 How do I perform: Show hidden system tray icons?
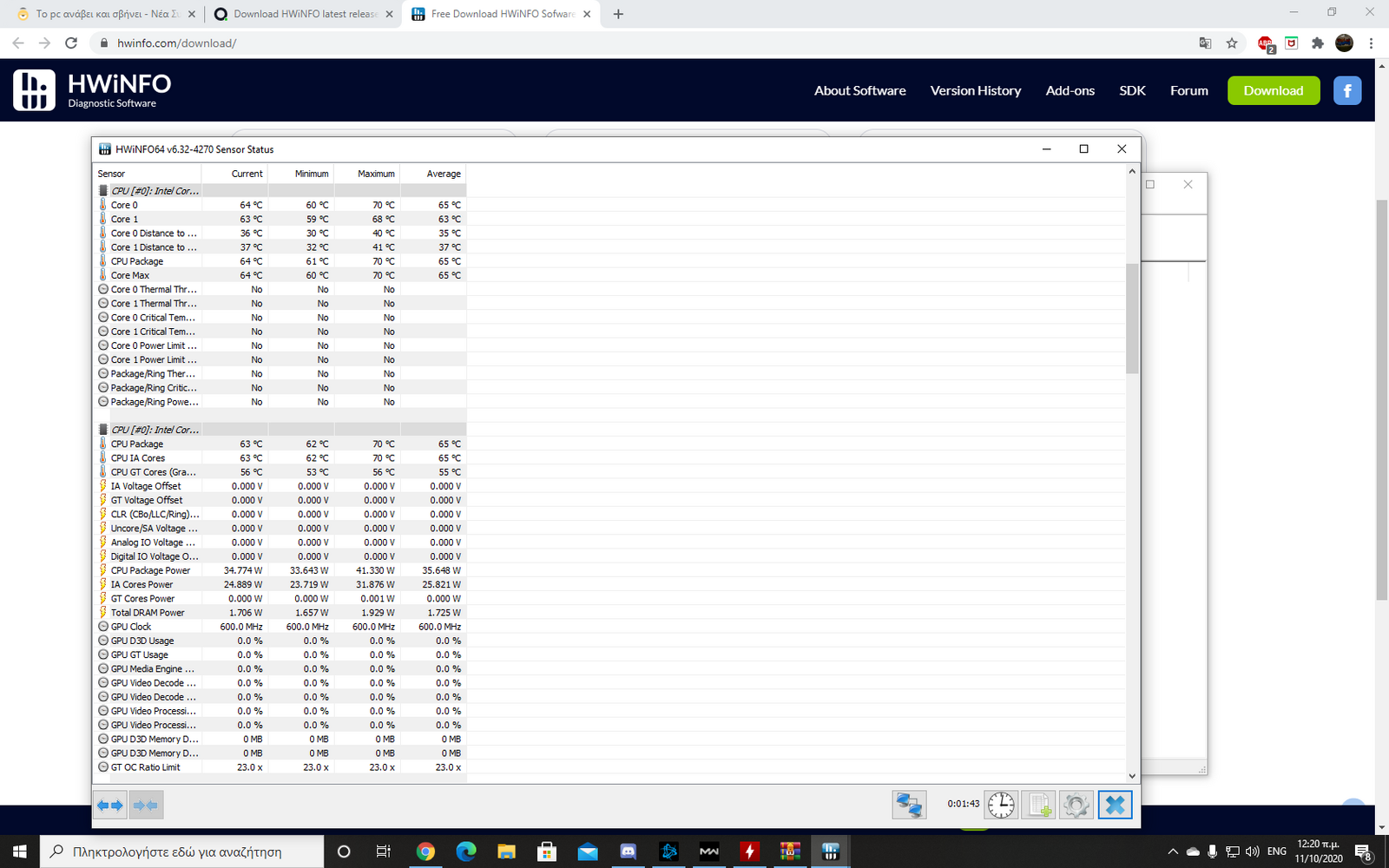(1173, 852)
